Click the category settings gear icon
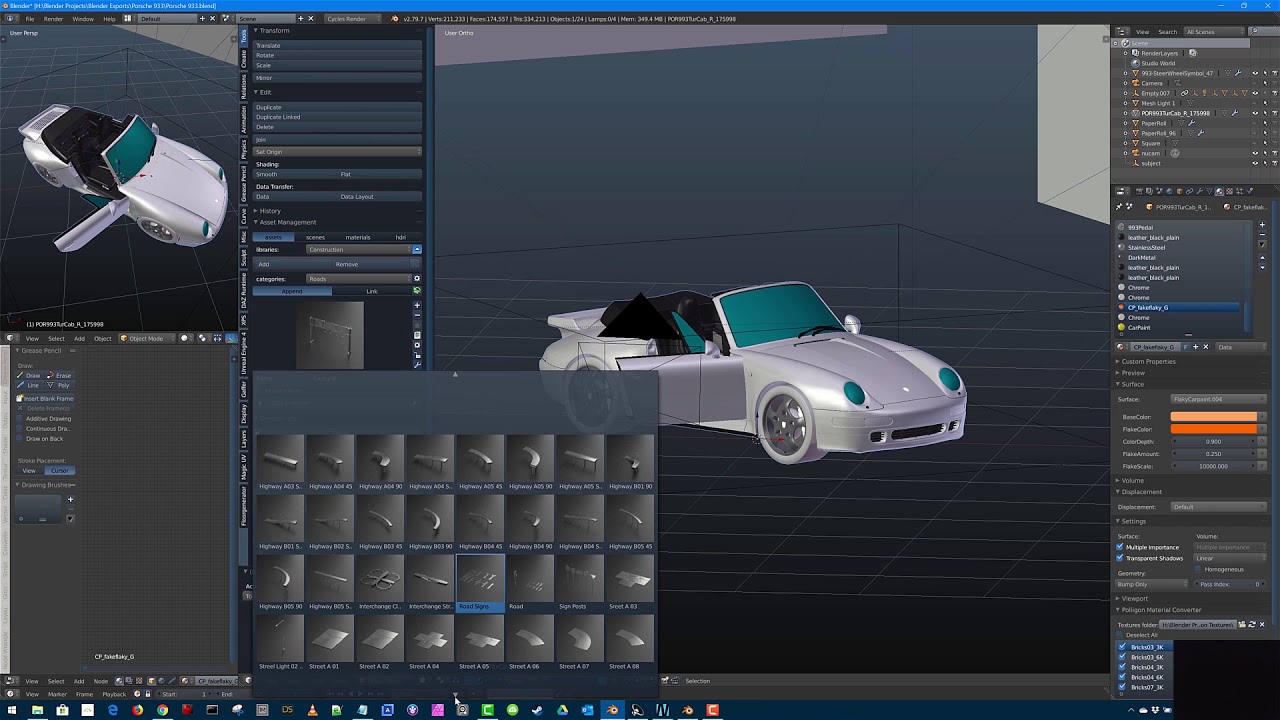Screen dimensions: 1280x720 pyautogui.click(x=417, y=279)
